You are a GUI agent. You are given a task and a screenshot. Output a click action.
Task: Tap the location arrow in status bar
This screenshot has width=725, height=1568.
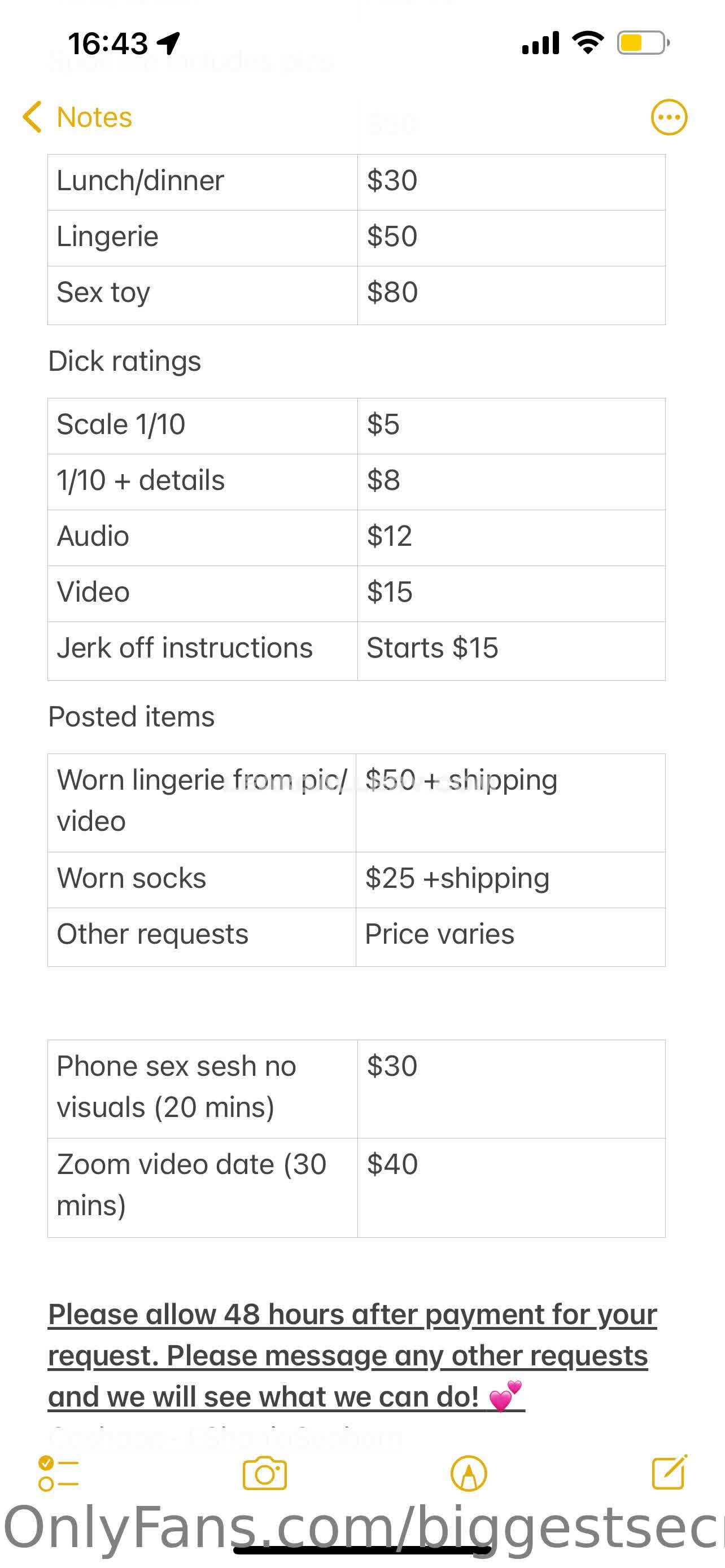(x=168, y=42)
